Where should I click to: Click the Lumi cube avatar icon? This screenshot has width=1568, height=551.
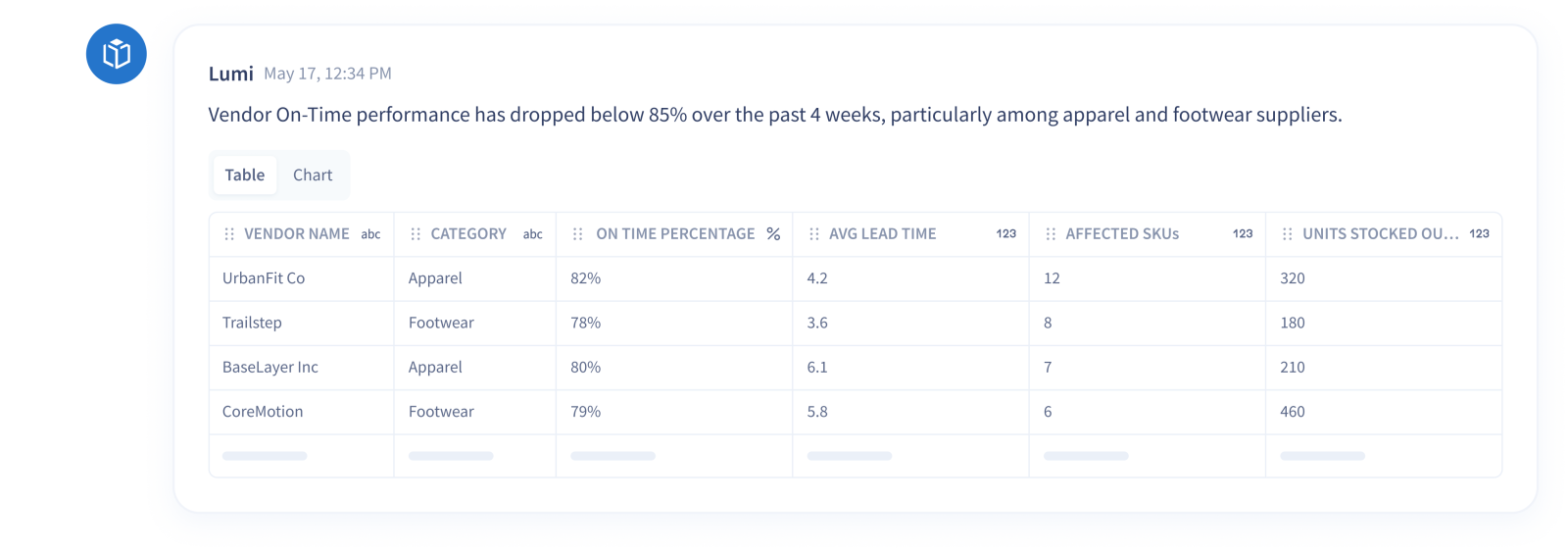point(117,54)
